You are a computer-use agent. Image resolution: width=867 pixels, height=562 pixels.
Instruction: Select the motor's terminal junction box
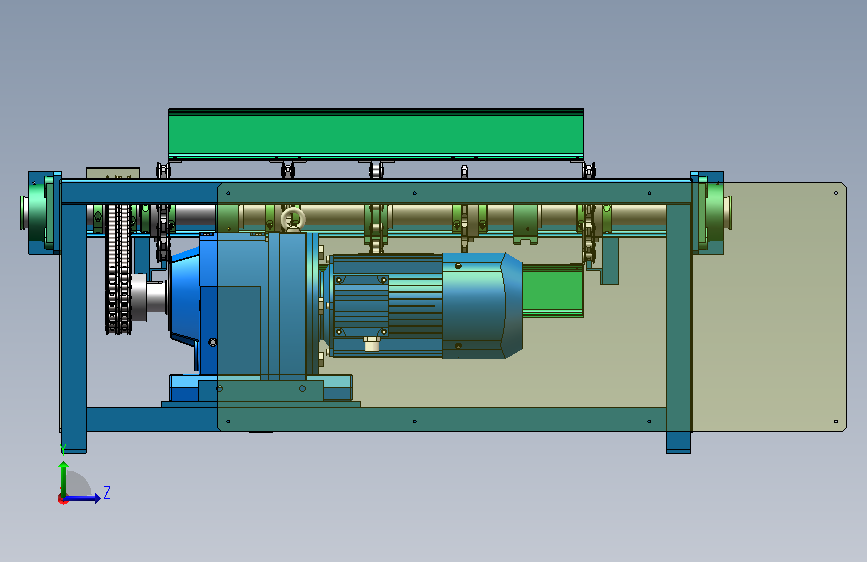click(361, 306)
